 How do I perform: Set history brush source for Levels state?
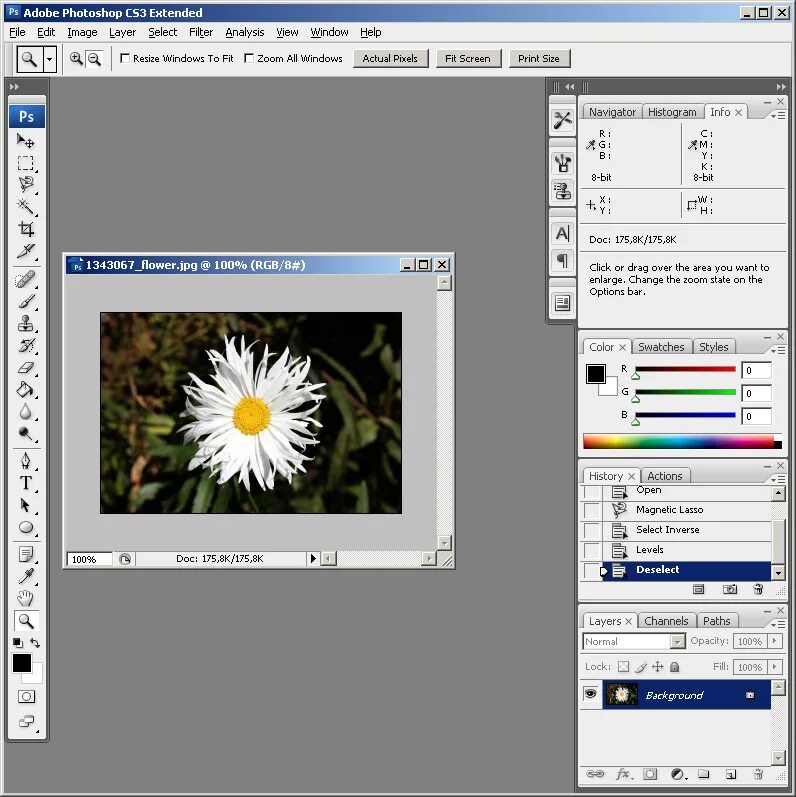tap(592, 550)
